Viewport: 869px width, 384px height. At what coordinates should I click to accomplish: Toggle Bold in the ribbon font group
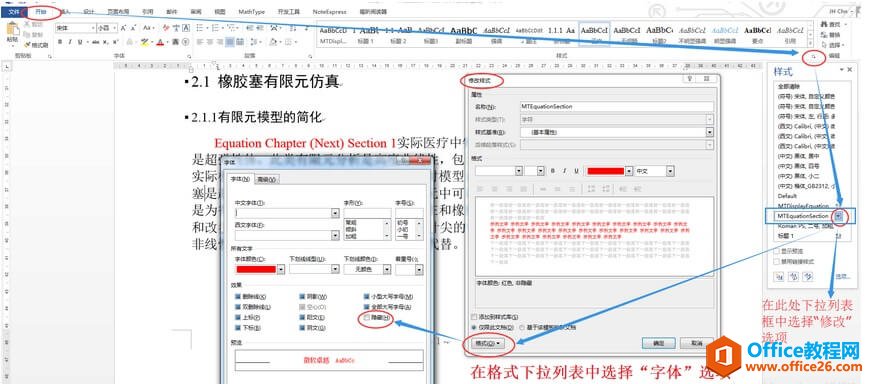point(60,42)
